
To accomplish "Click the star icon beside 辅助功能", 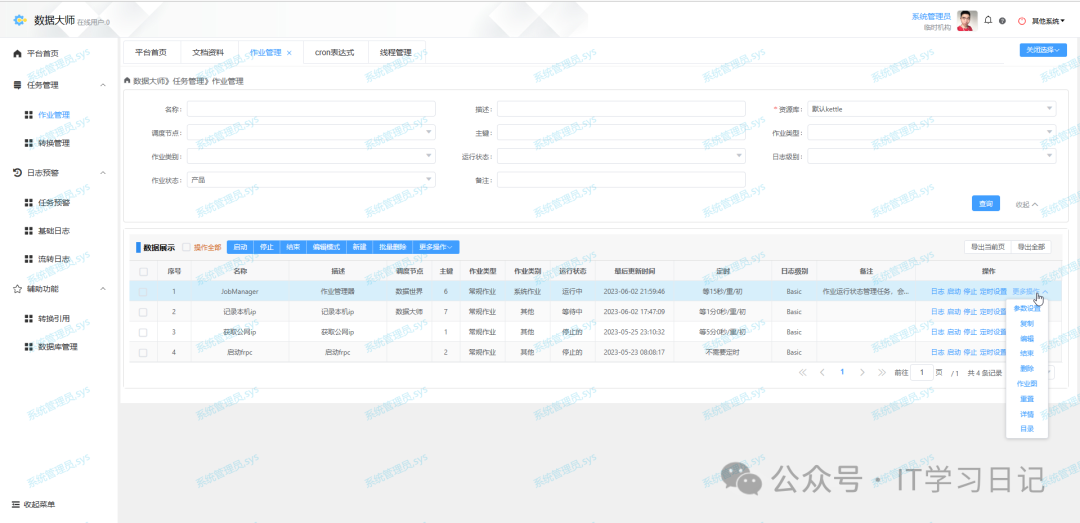I will 18,289.
